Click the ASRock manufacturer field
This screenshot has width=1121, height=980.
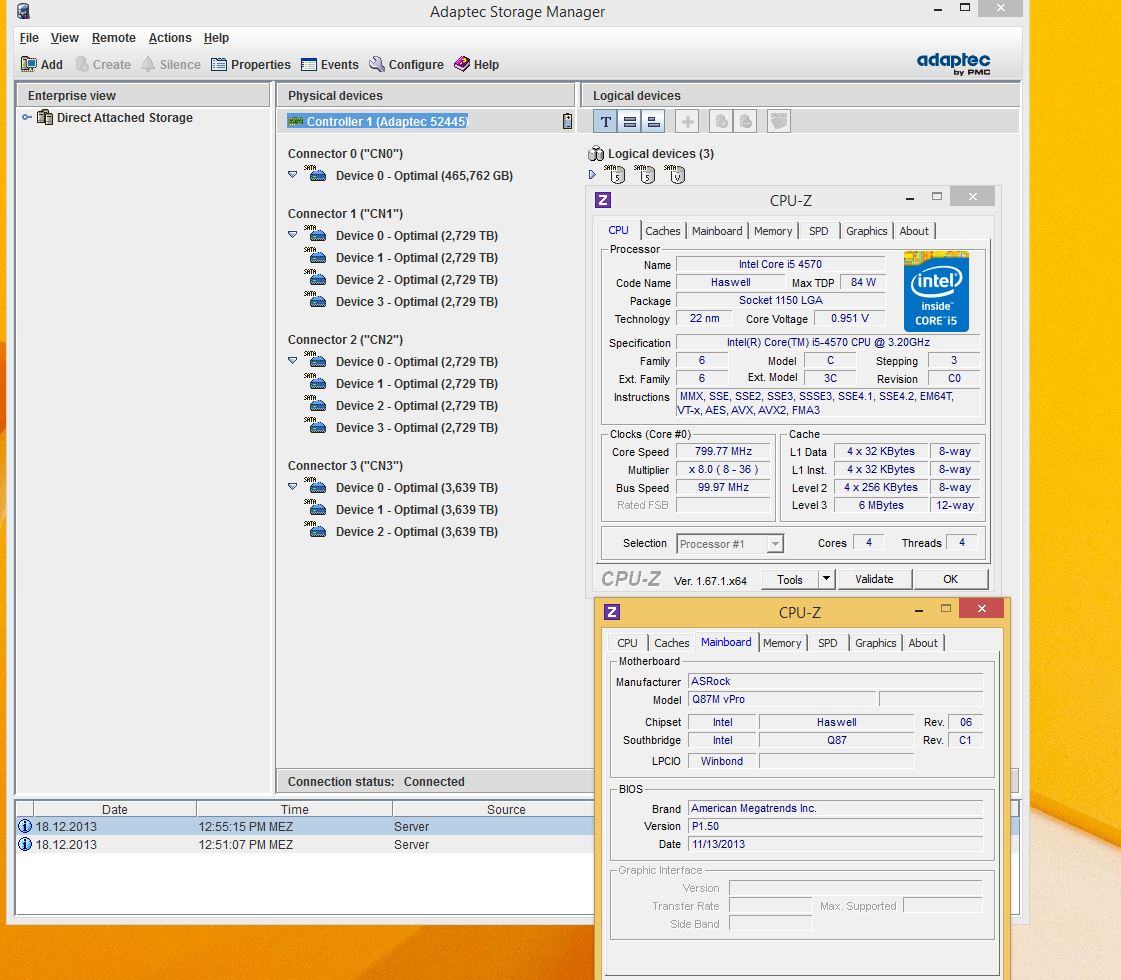click(x=834, y=681)
